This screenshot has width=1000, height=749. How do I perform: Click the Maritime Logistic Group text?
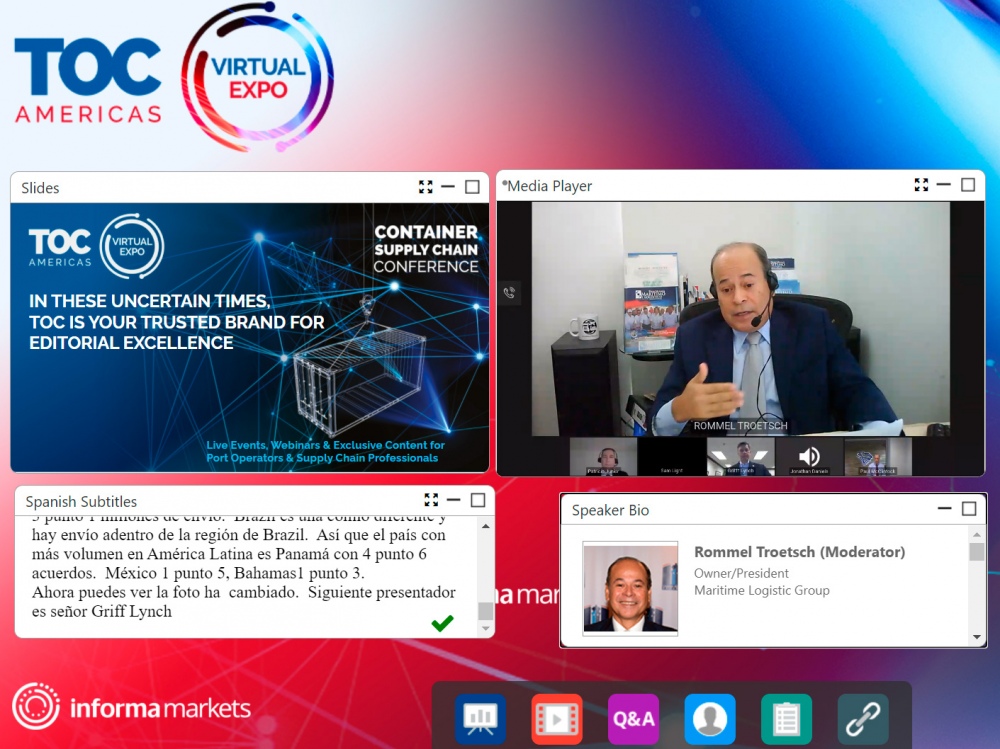point(761,590)
